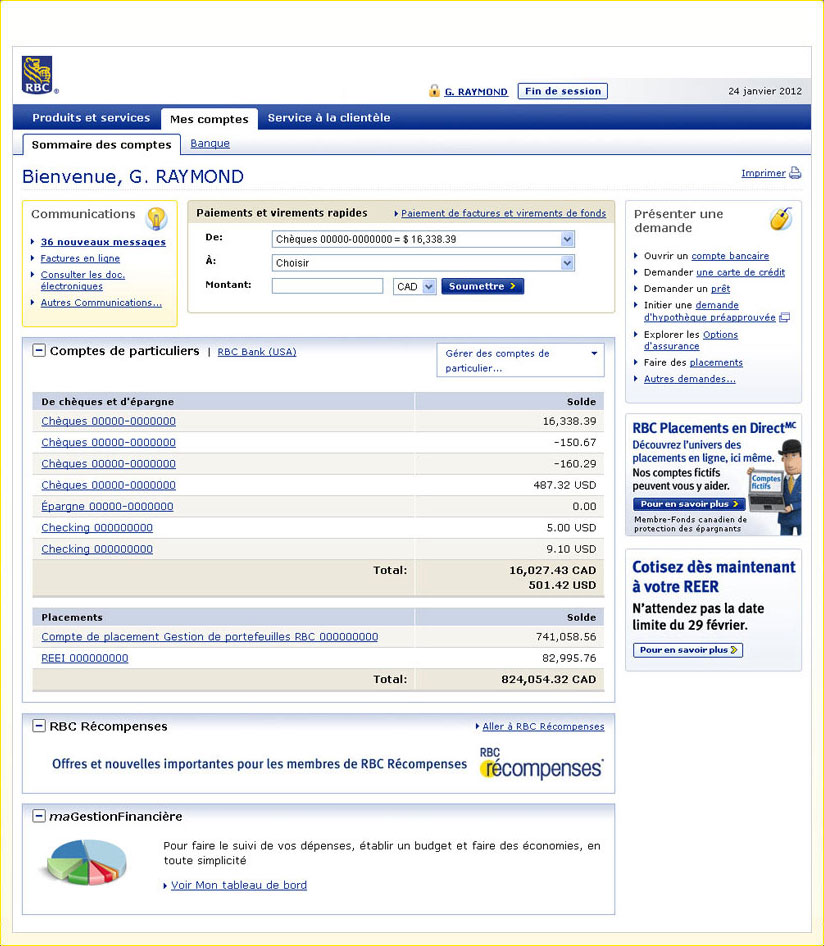The image size is (824, 946).
Task: Click the 16,027.43 CAD total value
Action: tap(553, 570)
